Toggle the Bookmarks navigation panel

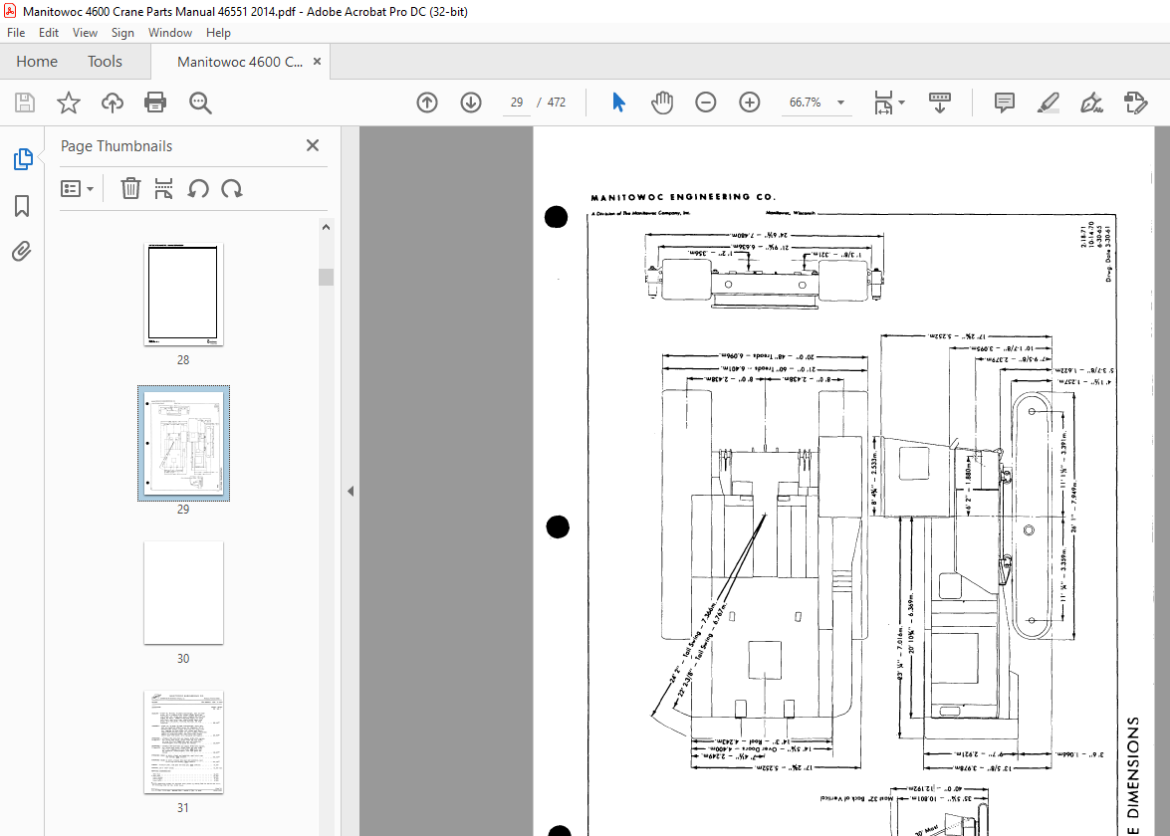click(22, 206)
